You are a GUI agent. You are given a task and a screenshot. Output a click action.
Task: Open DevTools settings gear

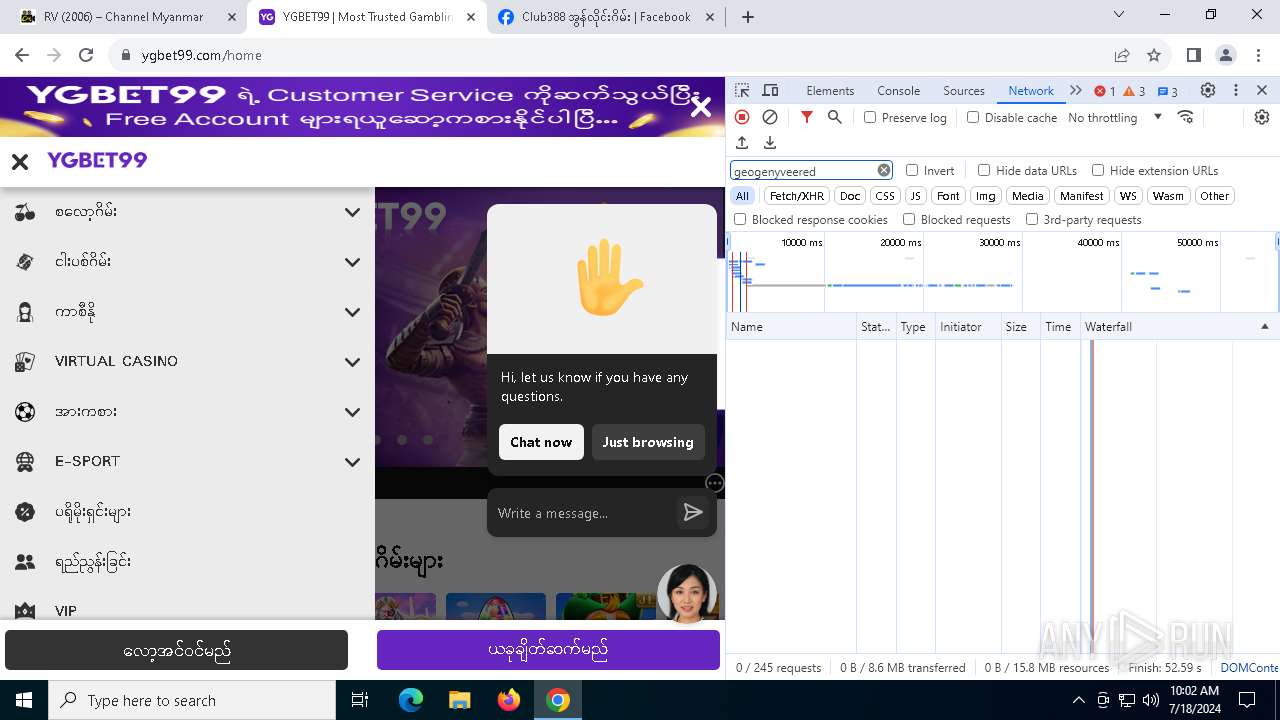(1208, 90)
